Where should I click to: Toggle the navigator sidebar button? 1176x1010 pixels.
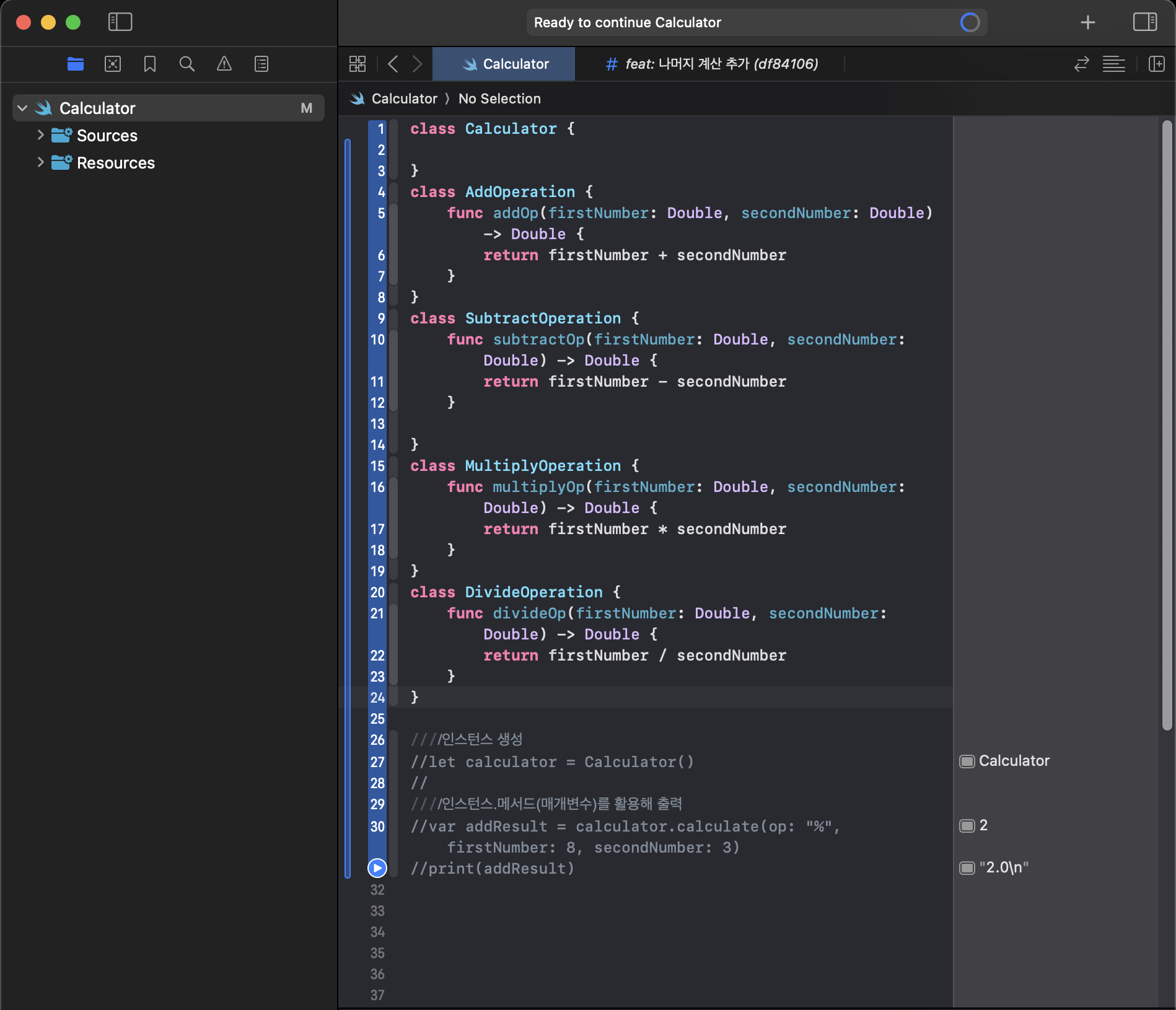[x=120, y=22]
